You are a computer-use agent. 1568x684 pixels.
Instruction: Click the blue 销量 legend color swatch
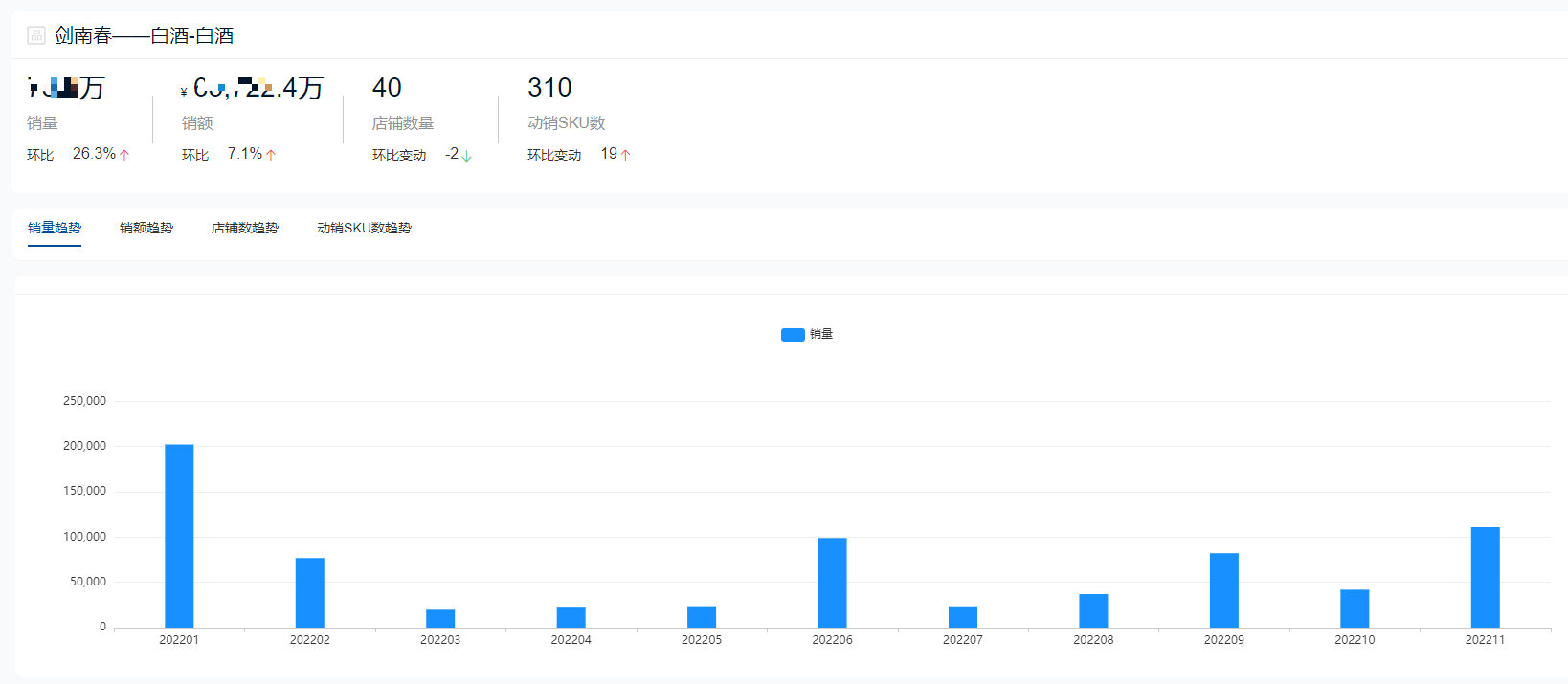tap(793, 335)
